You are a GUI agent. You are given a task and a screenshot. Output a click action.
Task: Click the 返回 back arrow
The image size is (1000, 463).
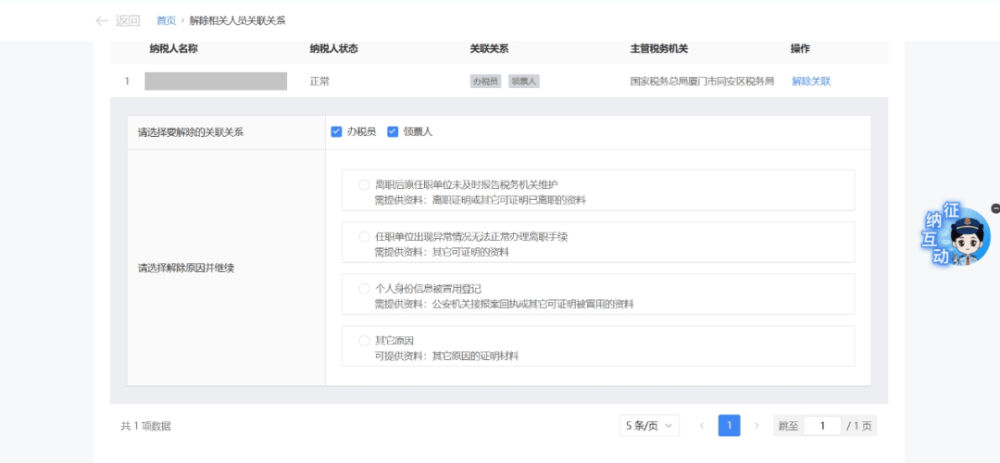102,20
